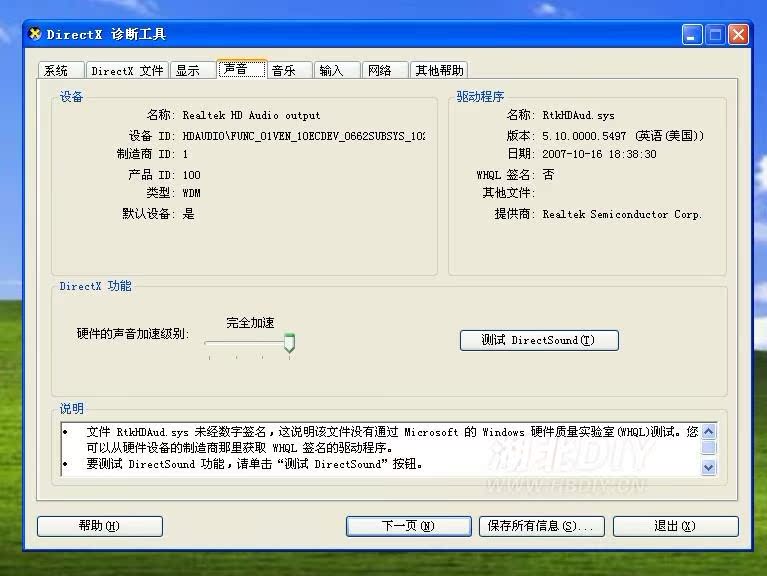Select the 声音 tab
The image size is (767, 576).
tap(242, 69)
